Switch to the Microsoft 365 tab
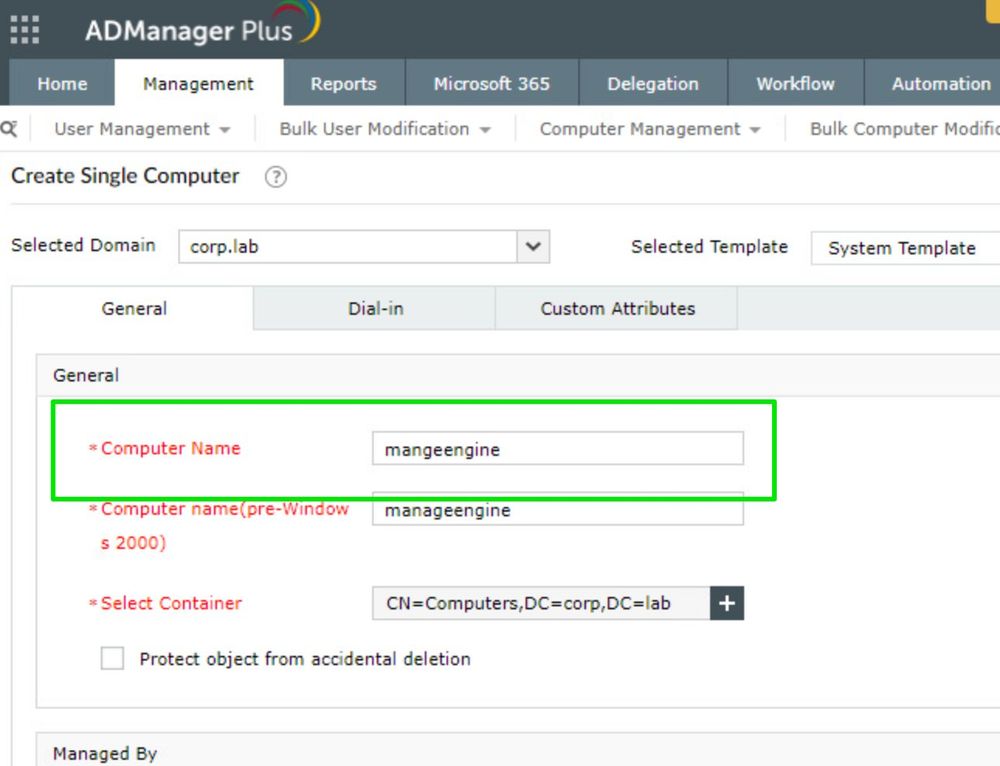Screen dimensions: 1000x766 (492, 84)
